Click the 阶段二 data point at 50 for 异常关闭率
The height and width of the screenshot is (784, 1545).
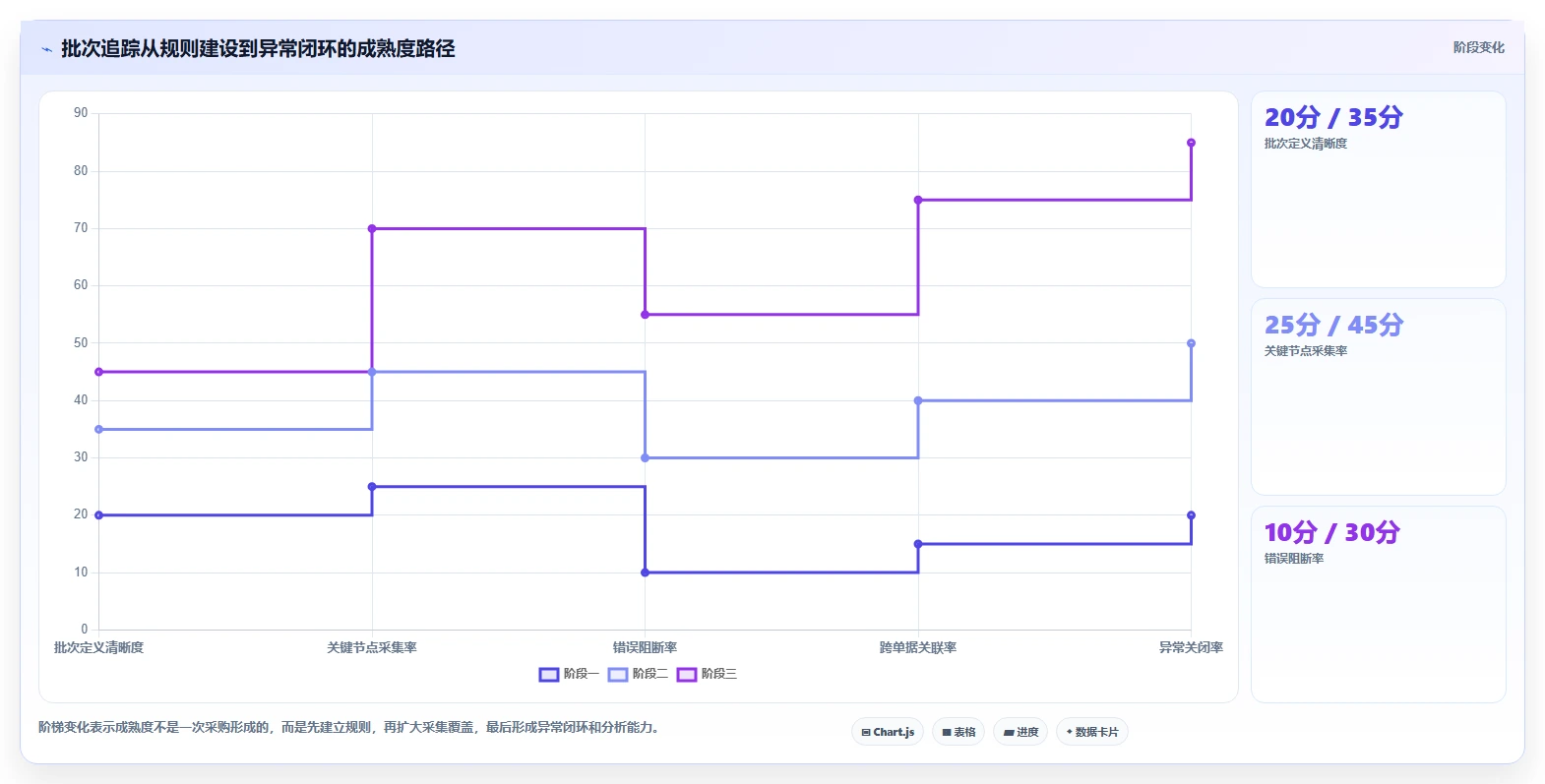pos(1191,343)
